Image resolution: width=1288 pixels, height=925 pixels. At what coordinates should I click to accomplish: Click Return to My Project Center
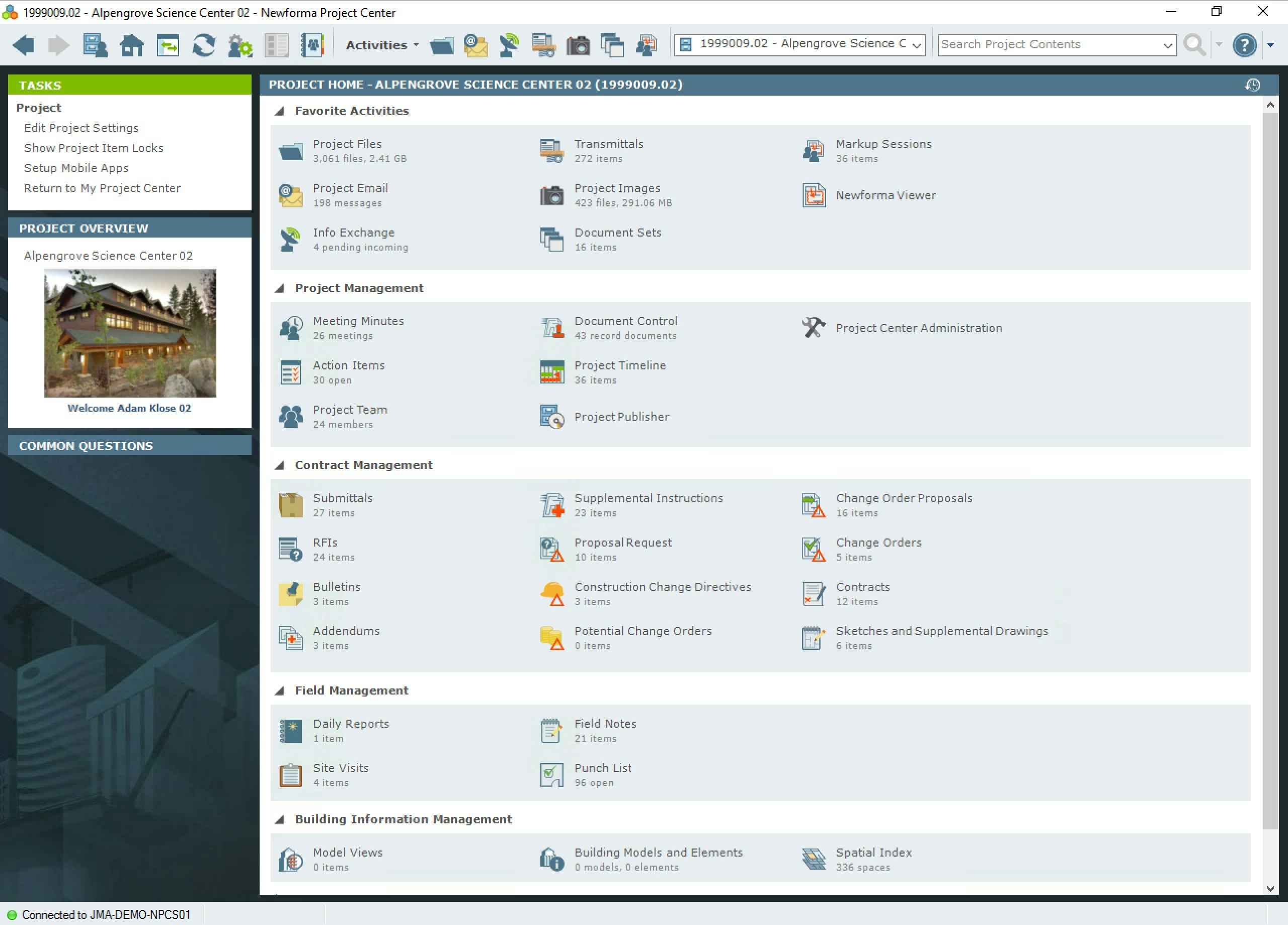pyautogui.click(x=102, y=188)
